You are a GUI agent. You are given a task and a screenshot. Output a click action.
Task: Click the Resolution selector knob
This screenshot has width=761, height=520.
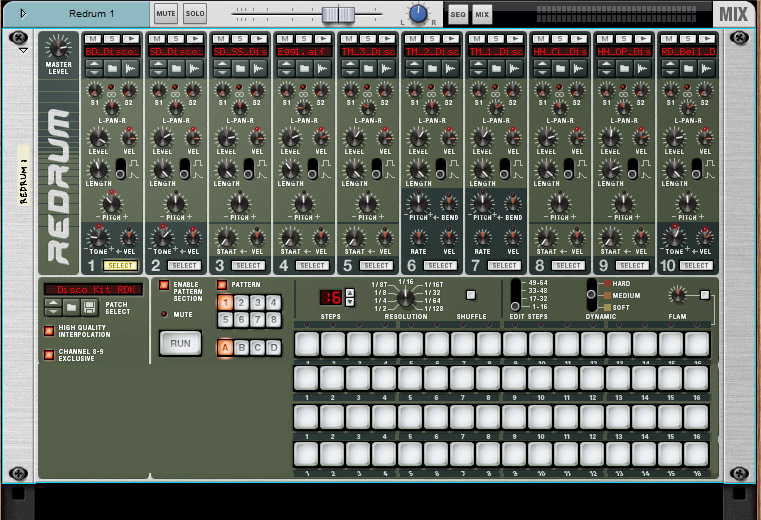click(x=406, y=297)
